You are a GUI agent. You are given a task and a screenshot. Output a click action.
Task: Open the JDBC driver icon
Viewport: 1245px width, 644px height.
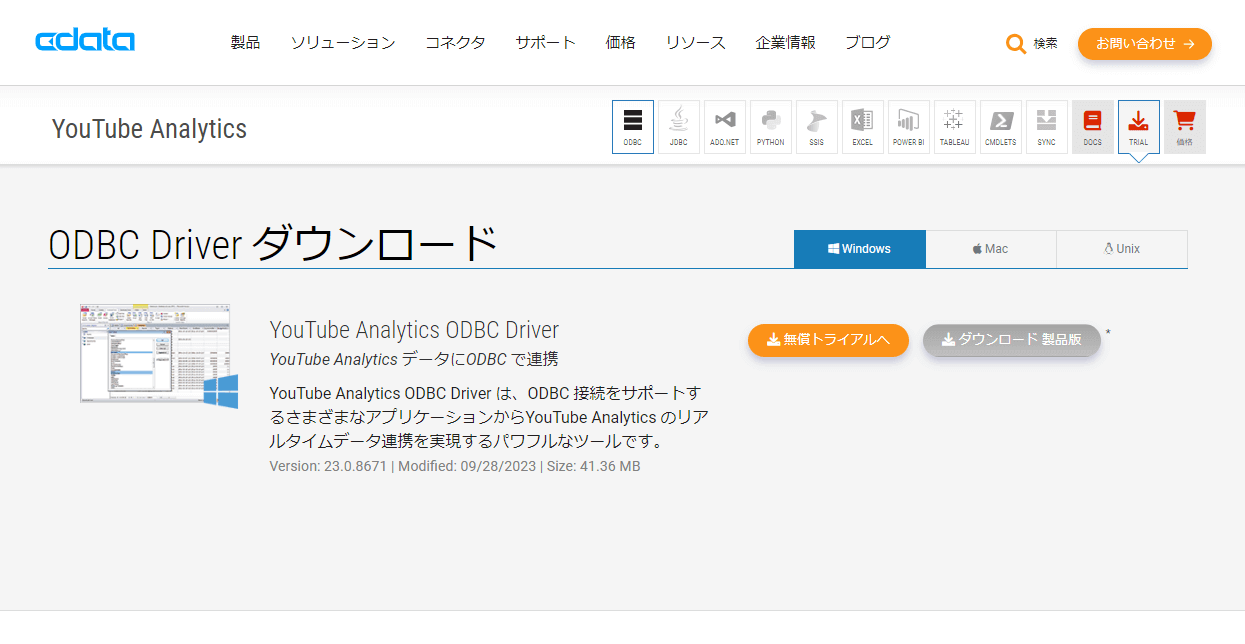(679, 127)
